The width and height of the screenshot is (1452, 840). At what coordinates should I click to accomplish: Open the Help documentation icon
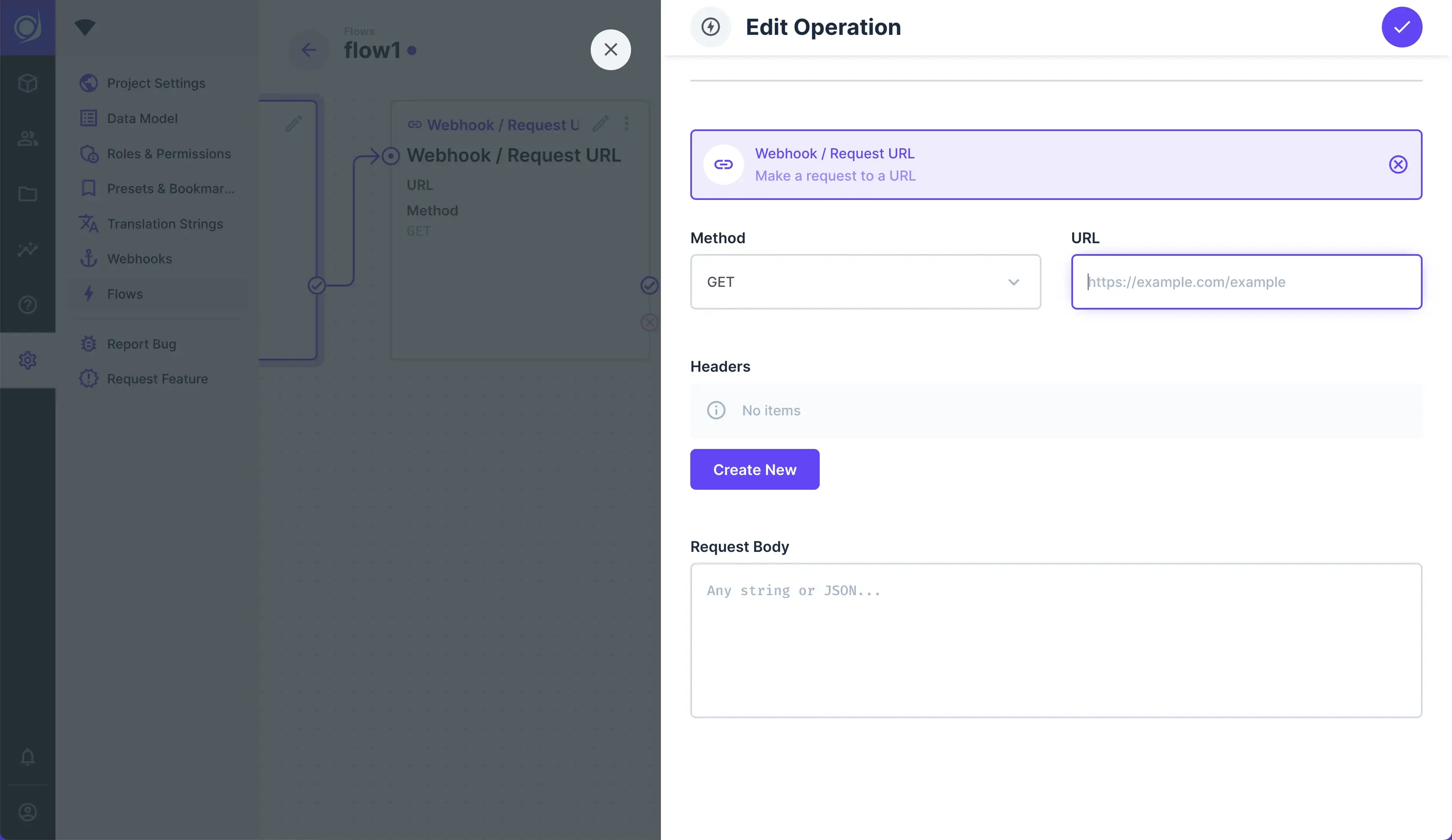tap(27, 305)
